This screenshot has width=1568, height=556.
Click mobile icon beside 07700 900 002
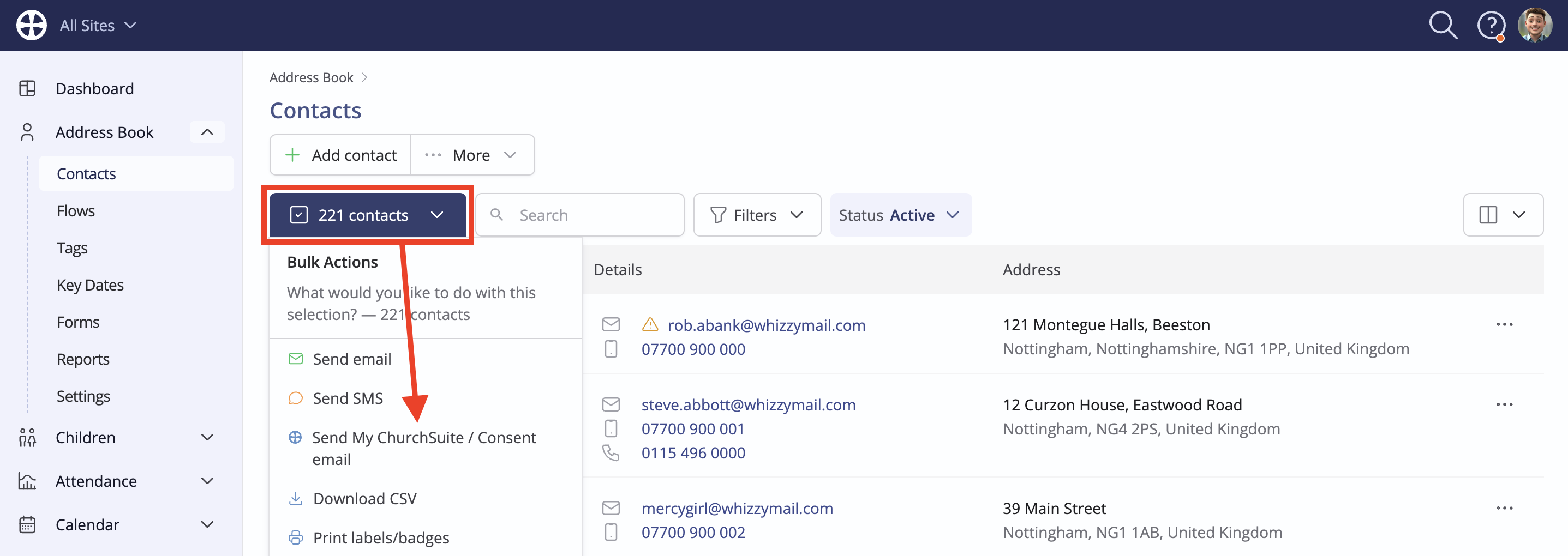pos(611,532)
